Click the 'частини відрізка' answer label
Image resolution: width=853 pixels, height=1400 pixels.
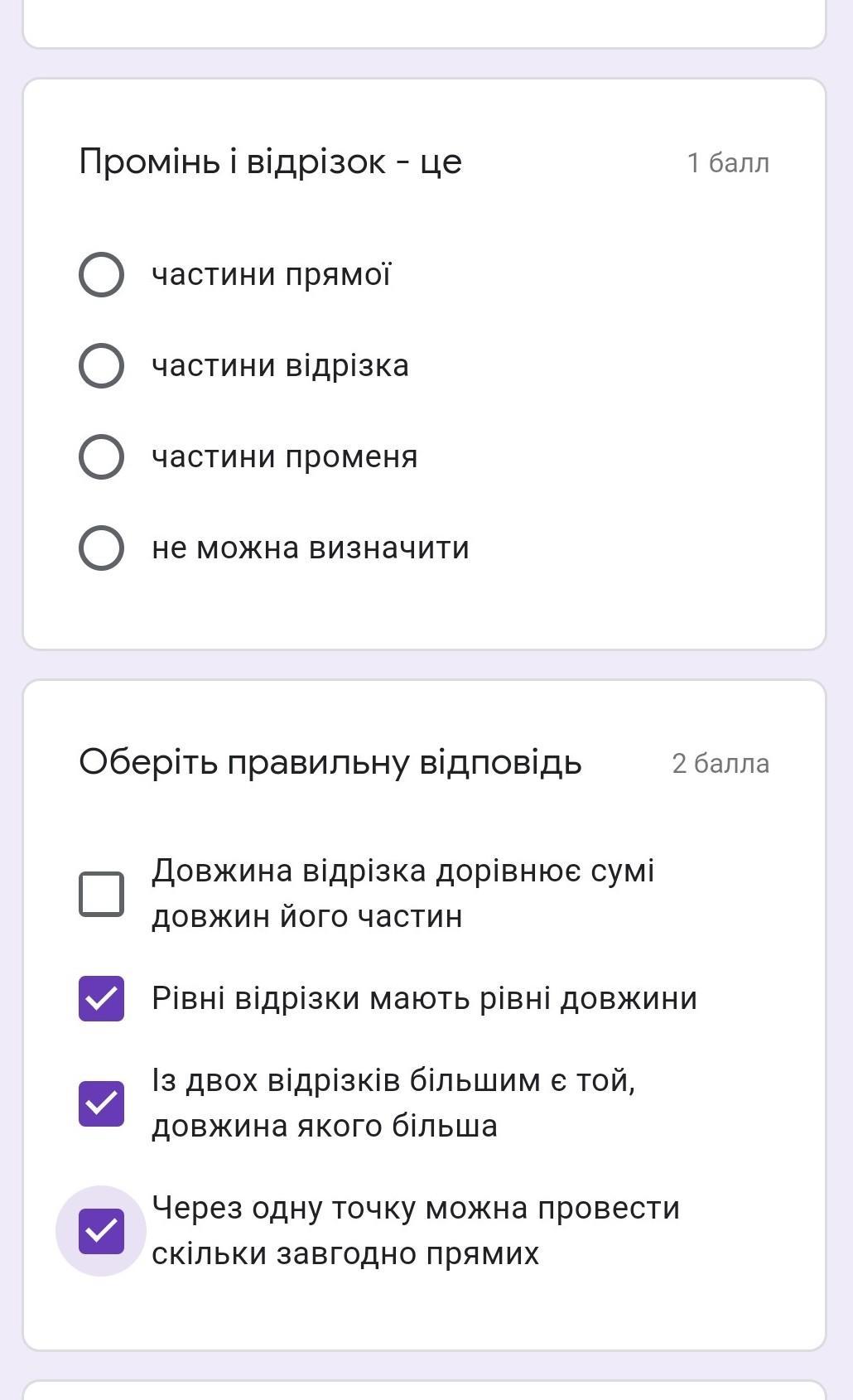point(280,365)
